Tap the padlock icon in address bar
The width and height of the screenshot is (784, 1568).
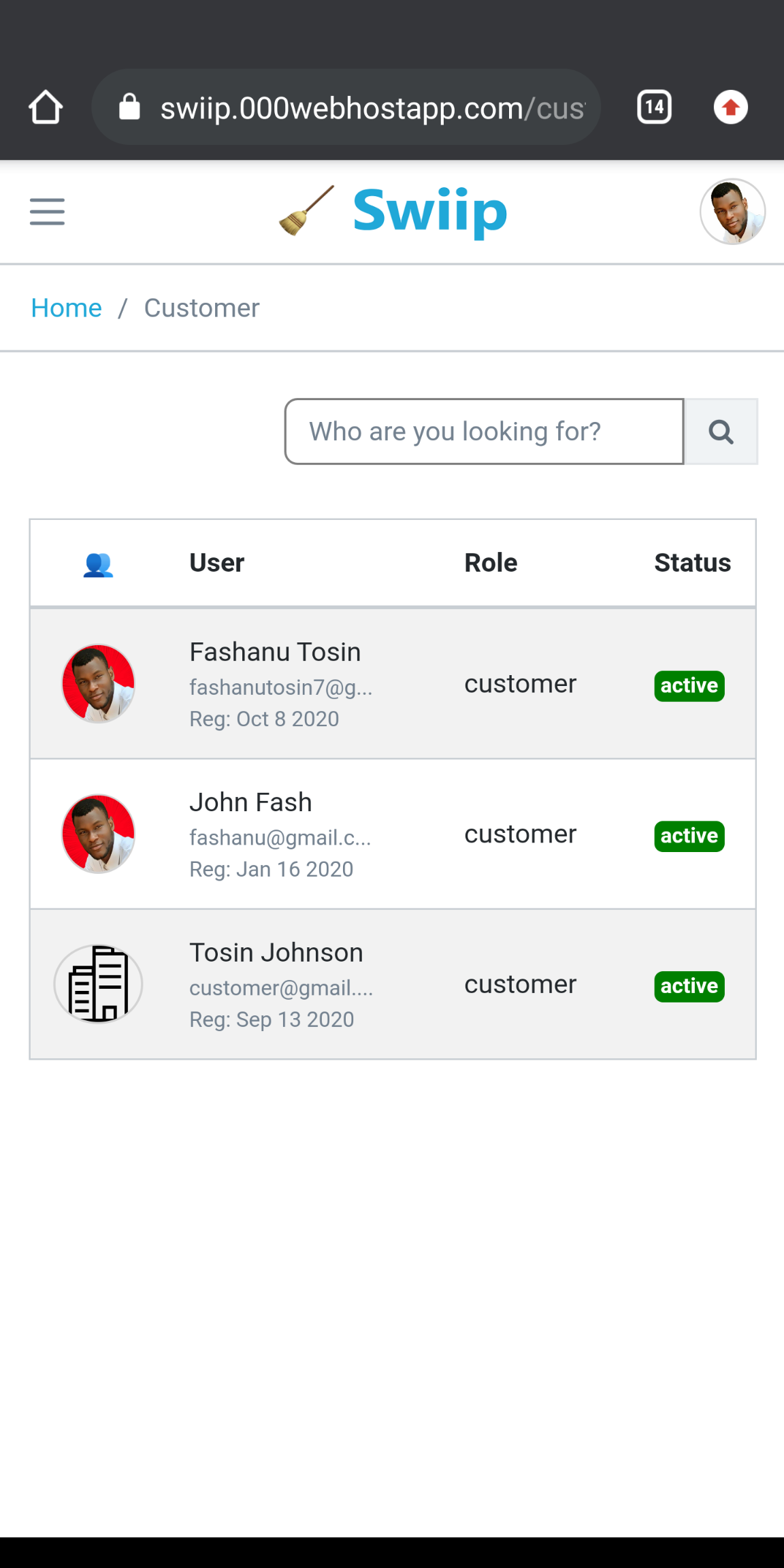tap(129, 108)
